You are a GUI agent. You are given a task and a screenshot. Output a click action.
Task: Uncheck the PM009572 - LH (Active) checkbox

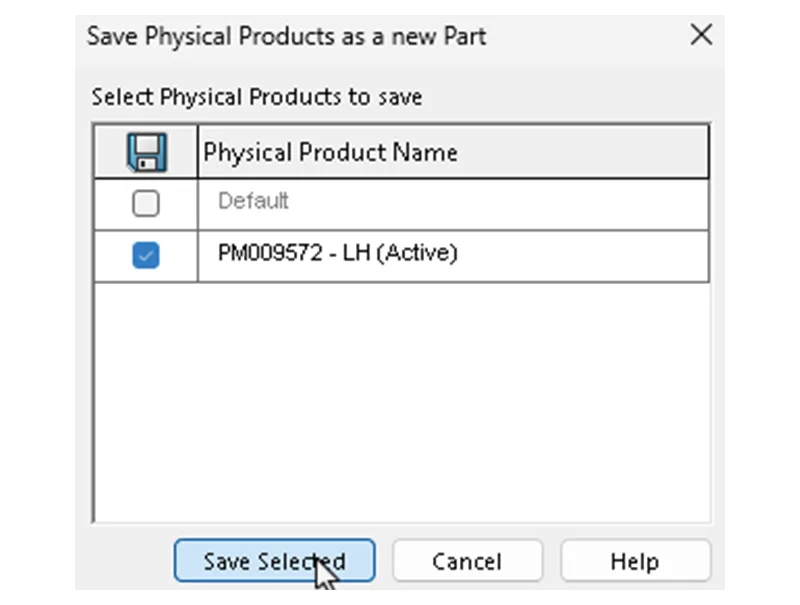click(x=146, y=256)
